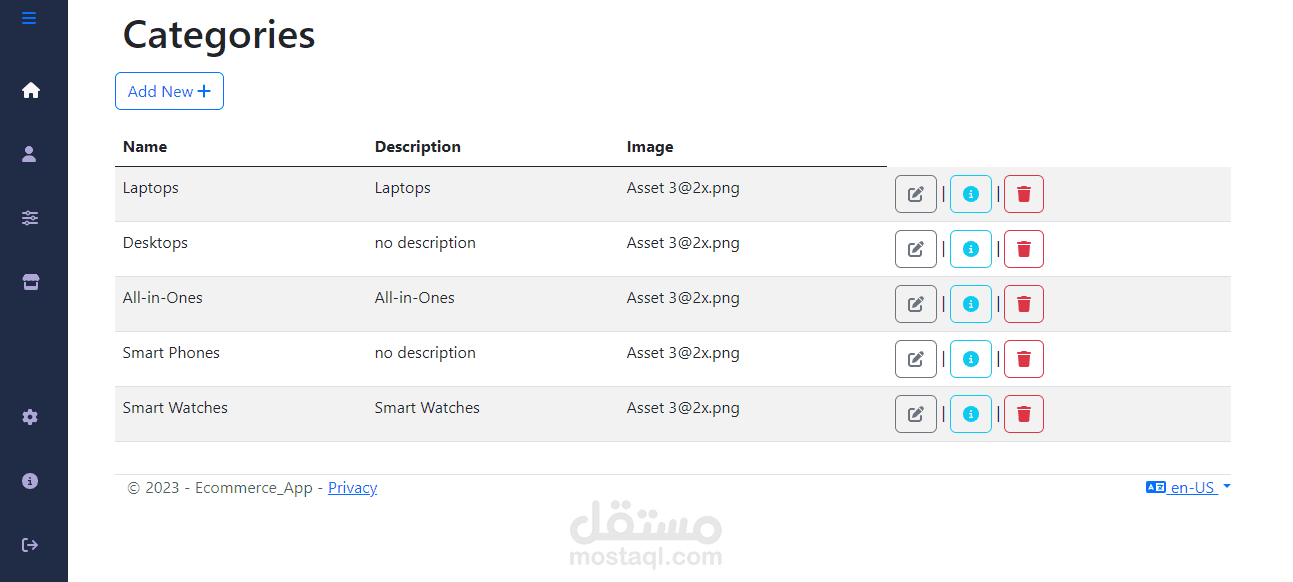The image size is (1293, 582).
Task: Edit the Smart Phones category
Action: point(915,359)
